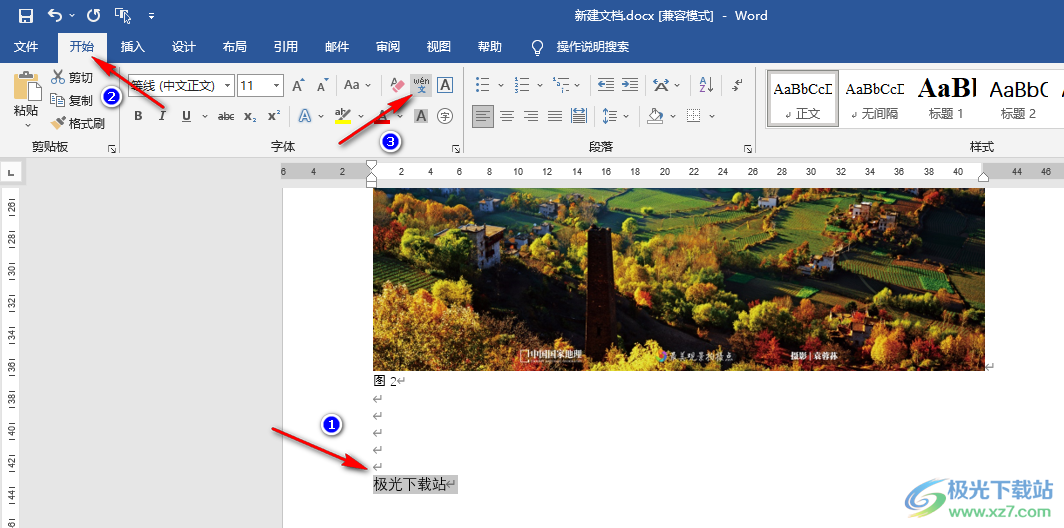This screenshot has height=528, width=1064.
Task: Open the 文件 tab
Action: pos(26,47)
